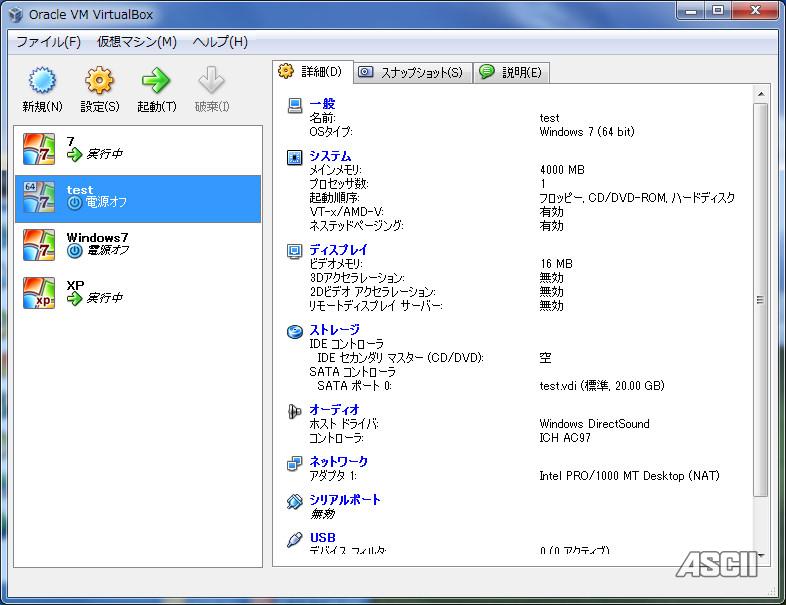Click the Windows DirectSound value

click(x=595, y=424)
